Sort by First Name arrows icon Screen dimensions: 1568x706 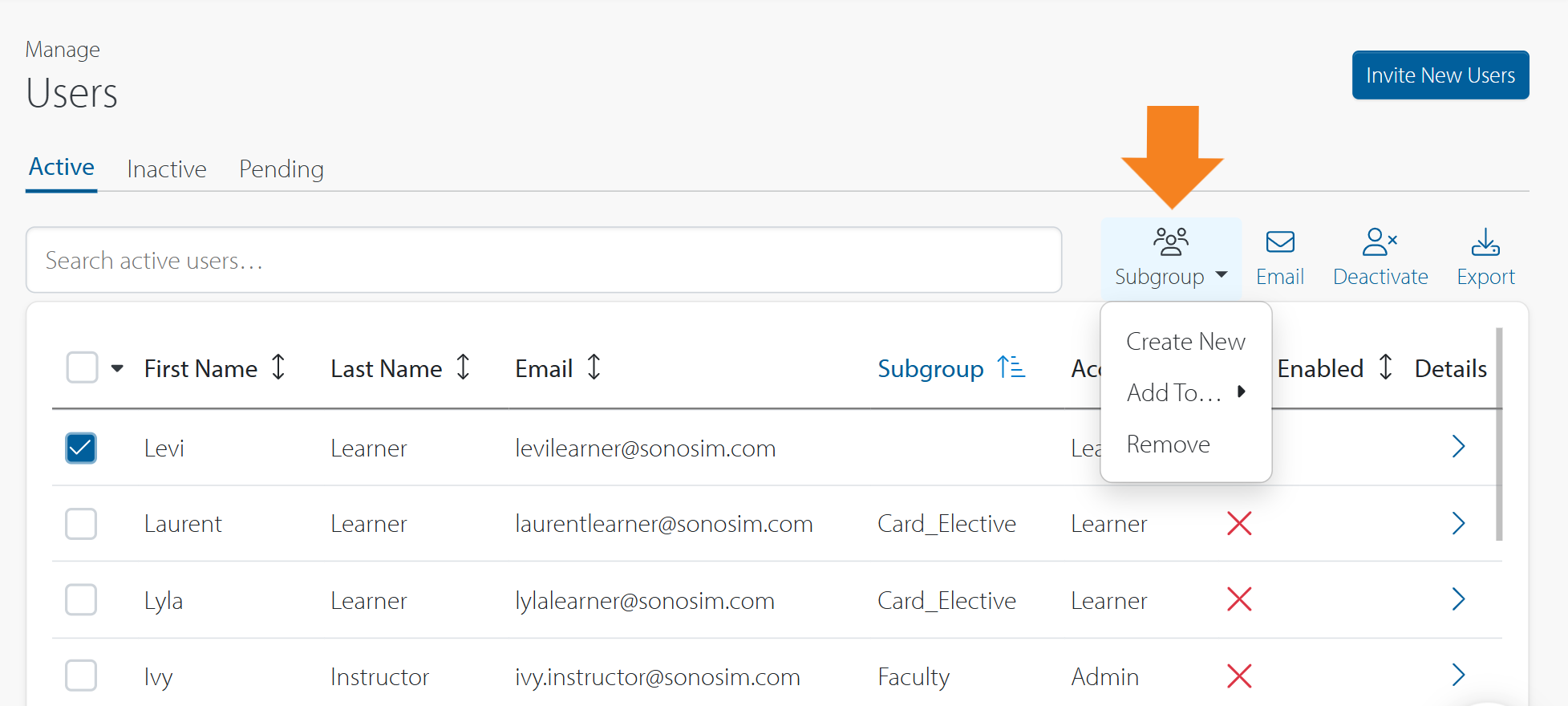click(x=278, y=367)
